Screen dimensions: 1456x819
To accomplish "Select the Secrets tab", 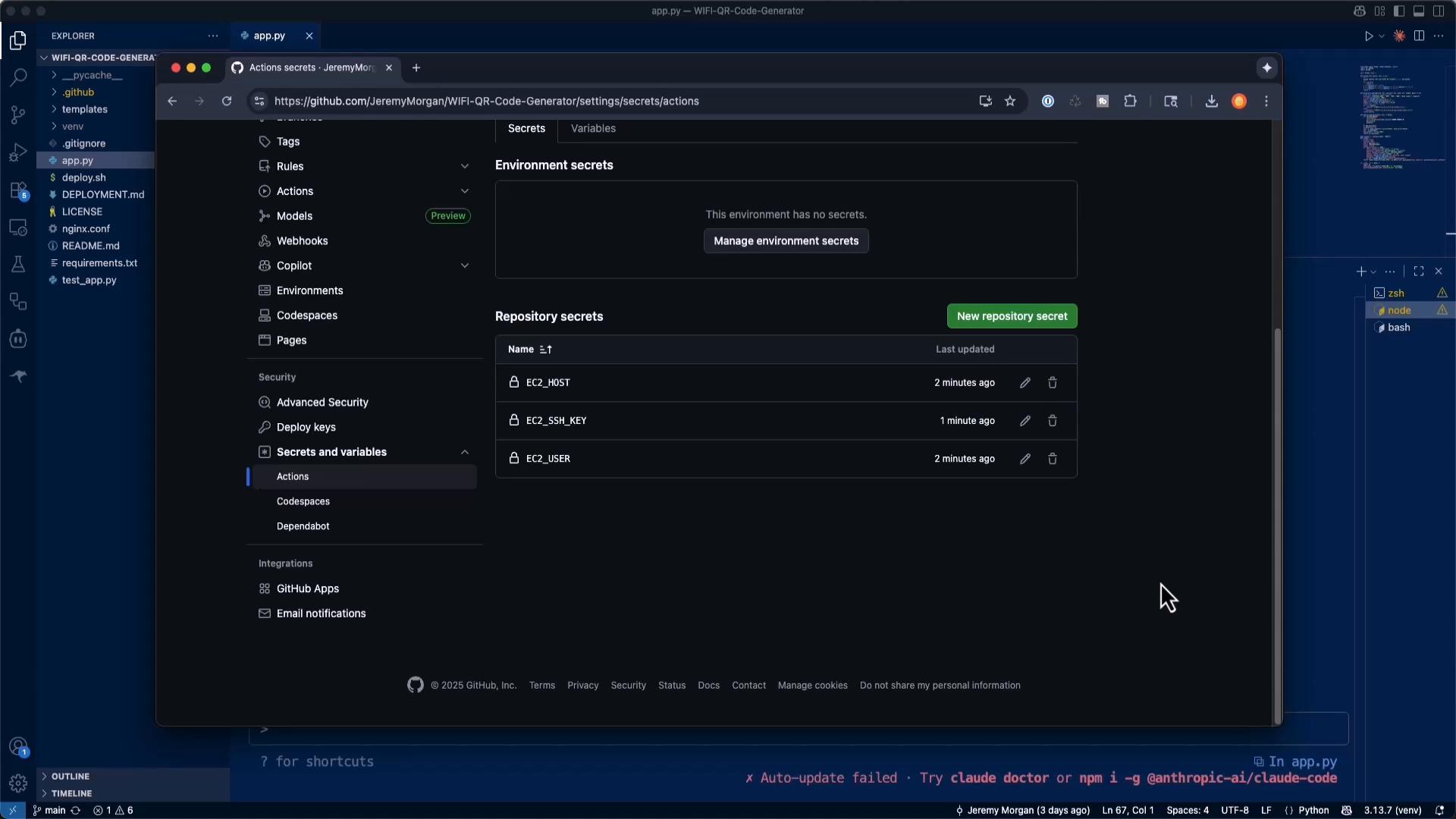I will pos(526,128).
